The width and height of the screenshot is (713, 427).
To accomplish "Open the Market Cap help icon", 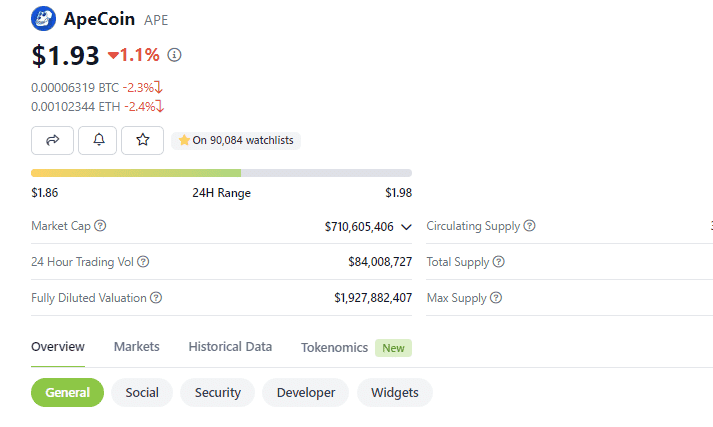I will click(x=100, y=226).
